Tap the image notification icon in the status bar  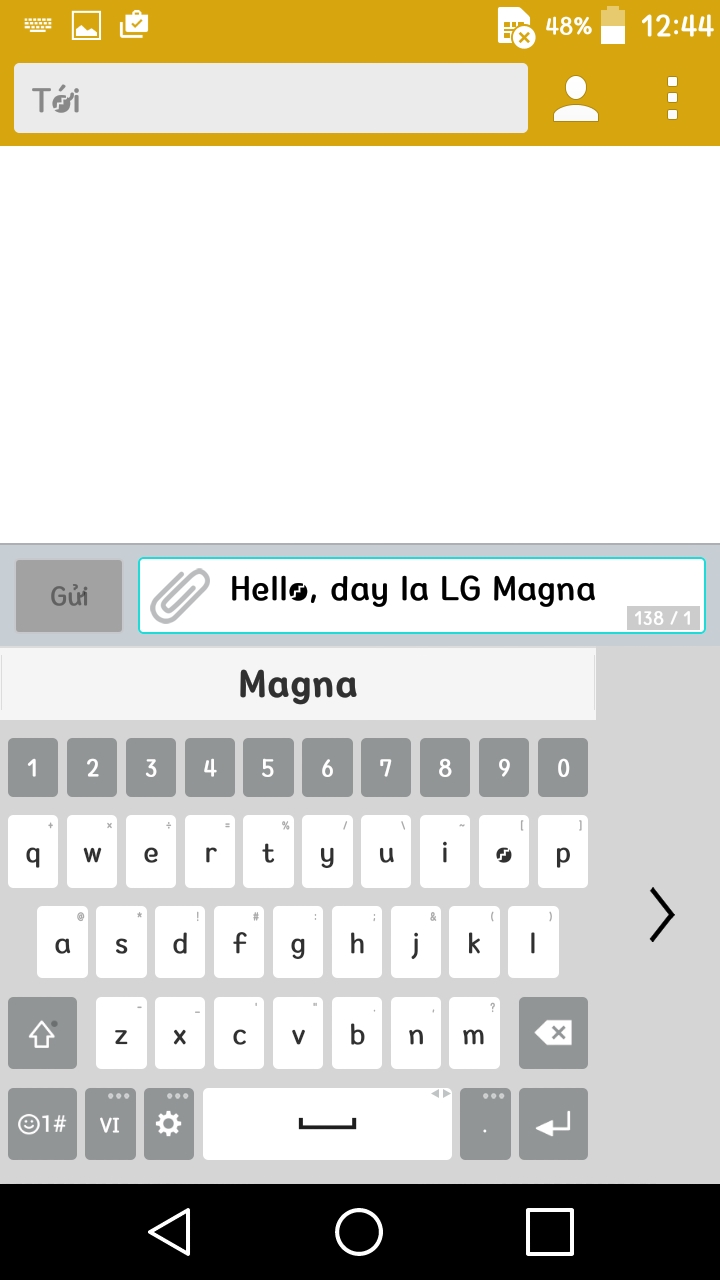[86, 24]
